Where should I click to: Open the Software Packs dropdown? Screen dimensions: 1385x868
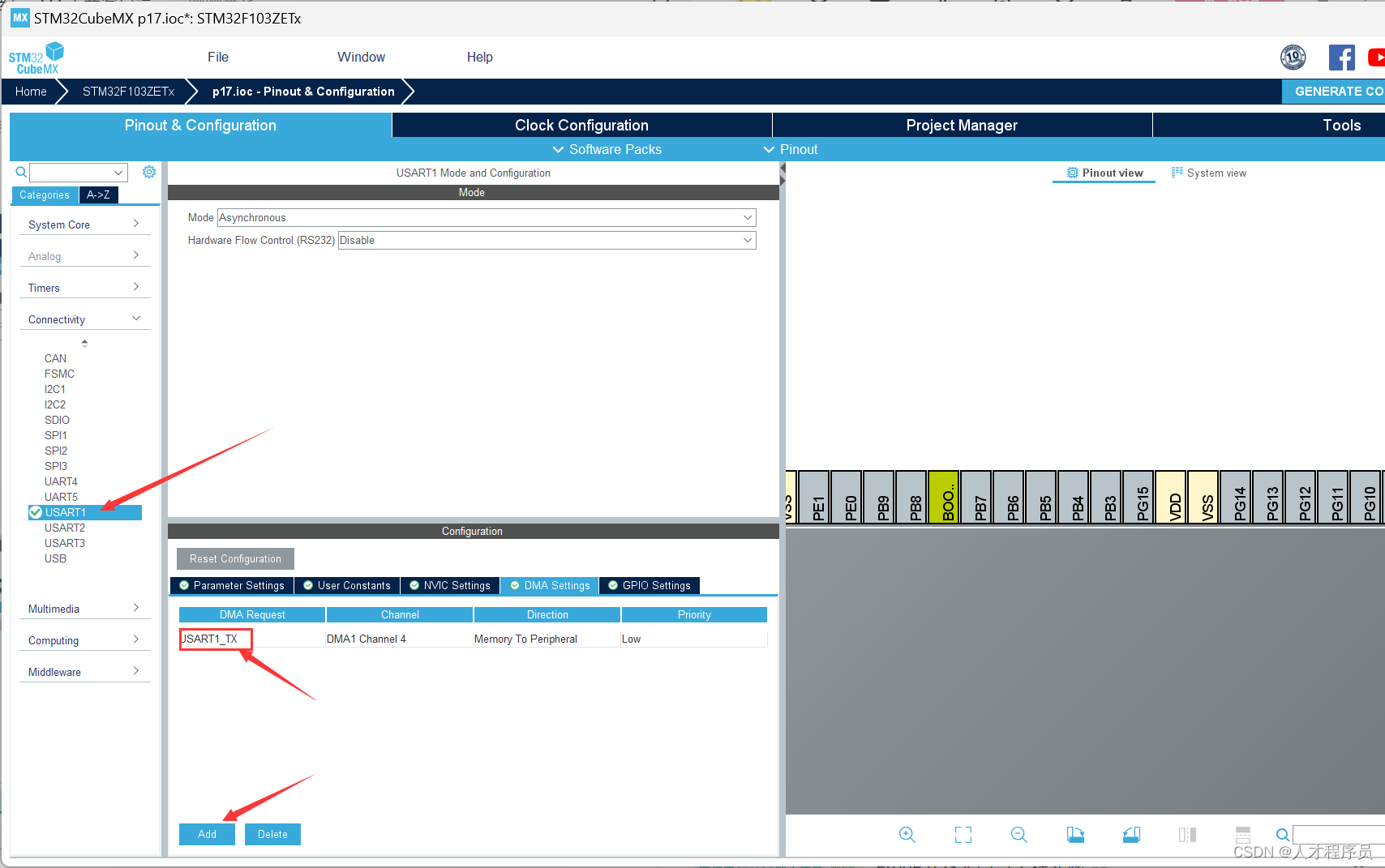(607, 149)
